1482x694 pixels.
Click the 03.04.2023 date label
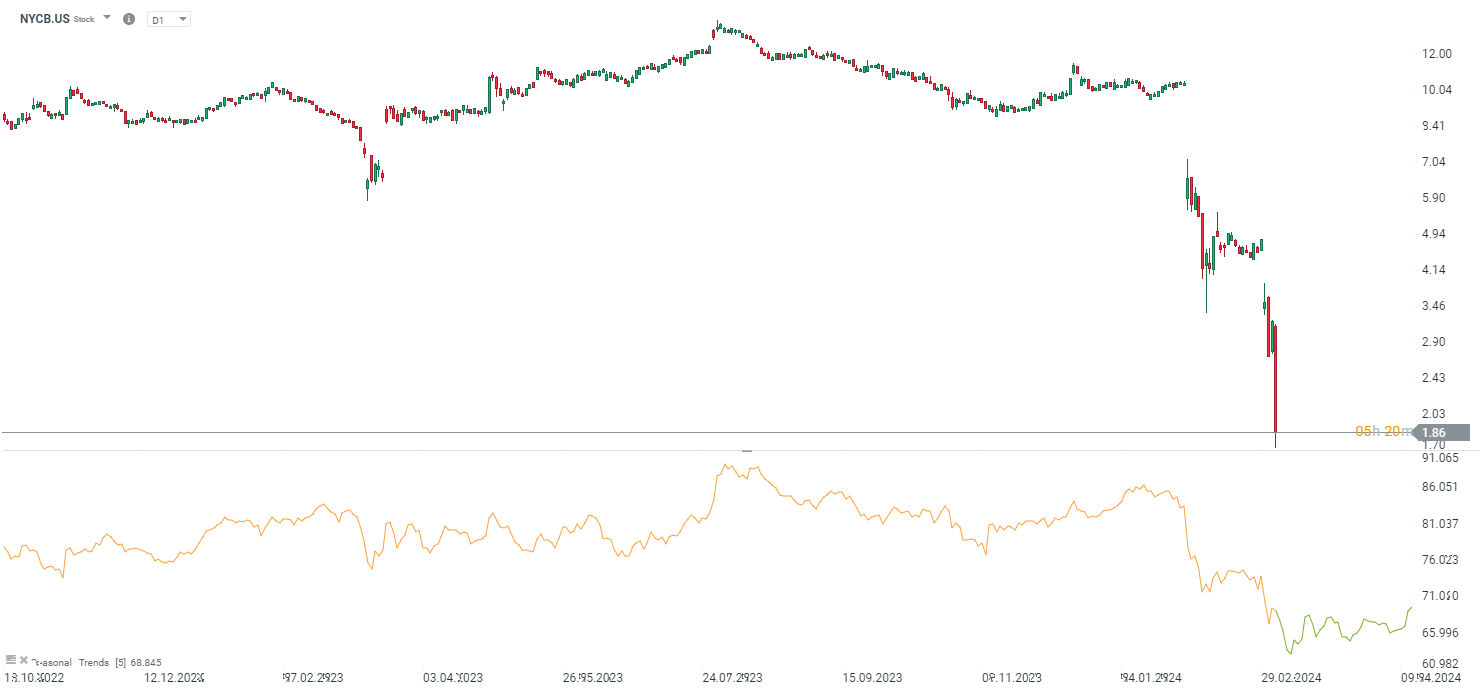coord(453,677)
